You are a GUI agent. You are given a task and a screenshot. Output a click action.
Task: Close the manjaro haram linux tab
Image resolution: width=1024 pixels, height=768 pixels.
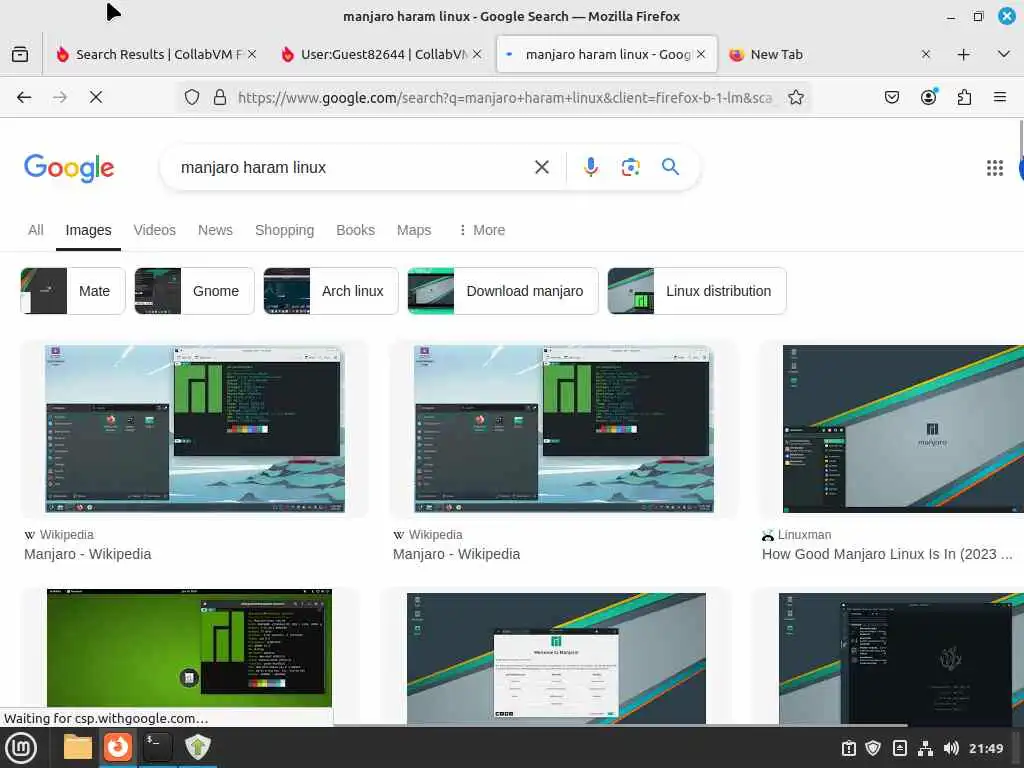click(x=701, y=54)
